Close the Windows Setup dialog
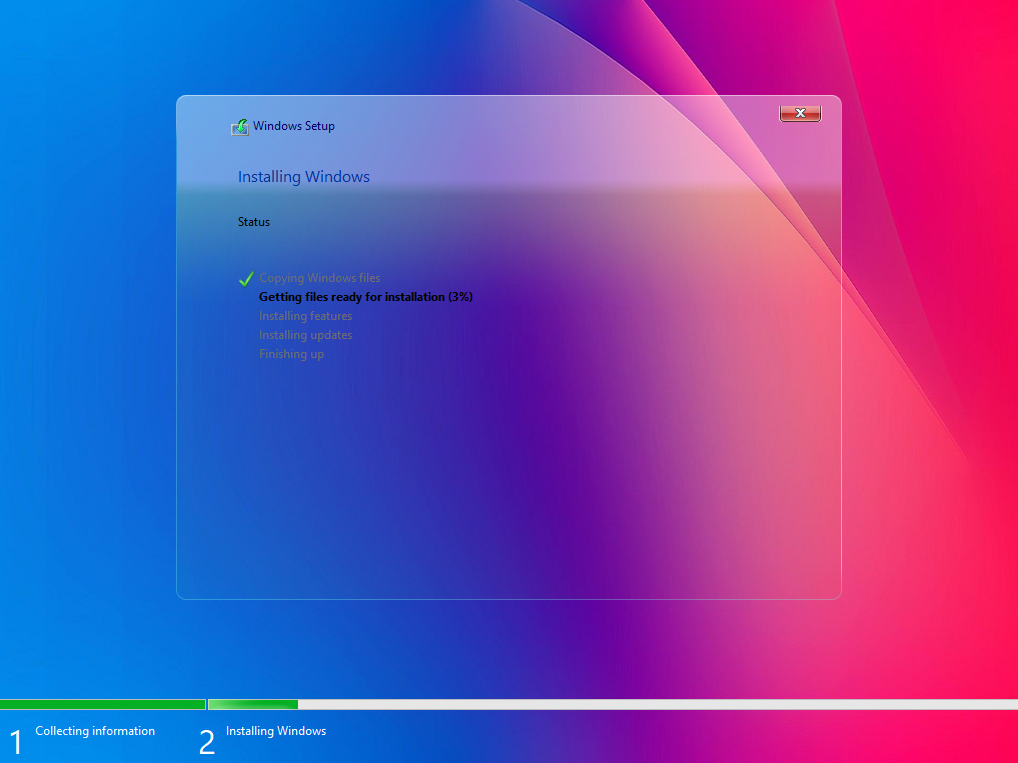 click(800, 113)
